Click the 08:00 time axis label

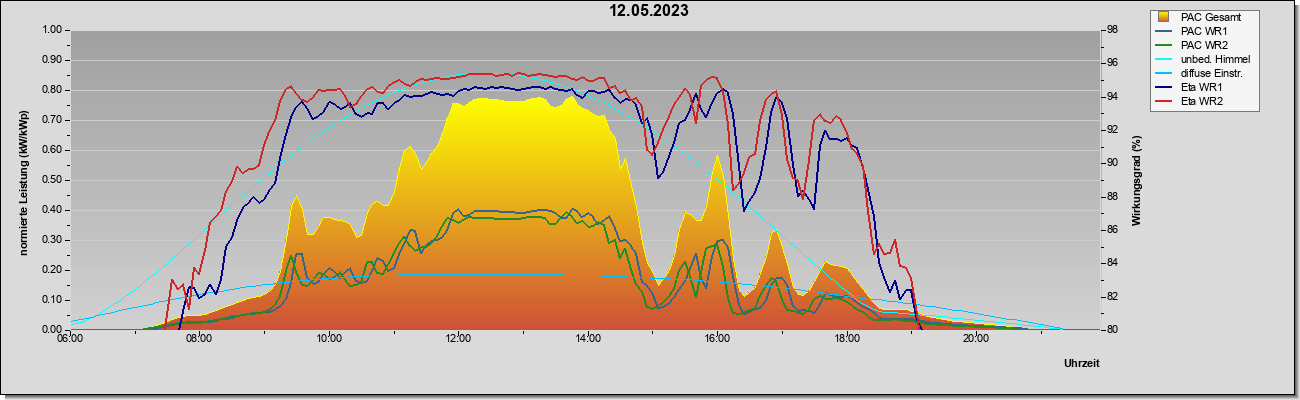coord(199,339)
